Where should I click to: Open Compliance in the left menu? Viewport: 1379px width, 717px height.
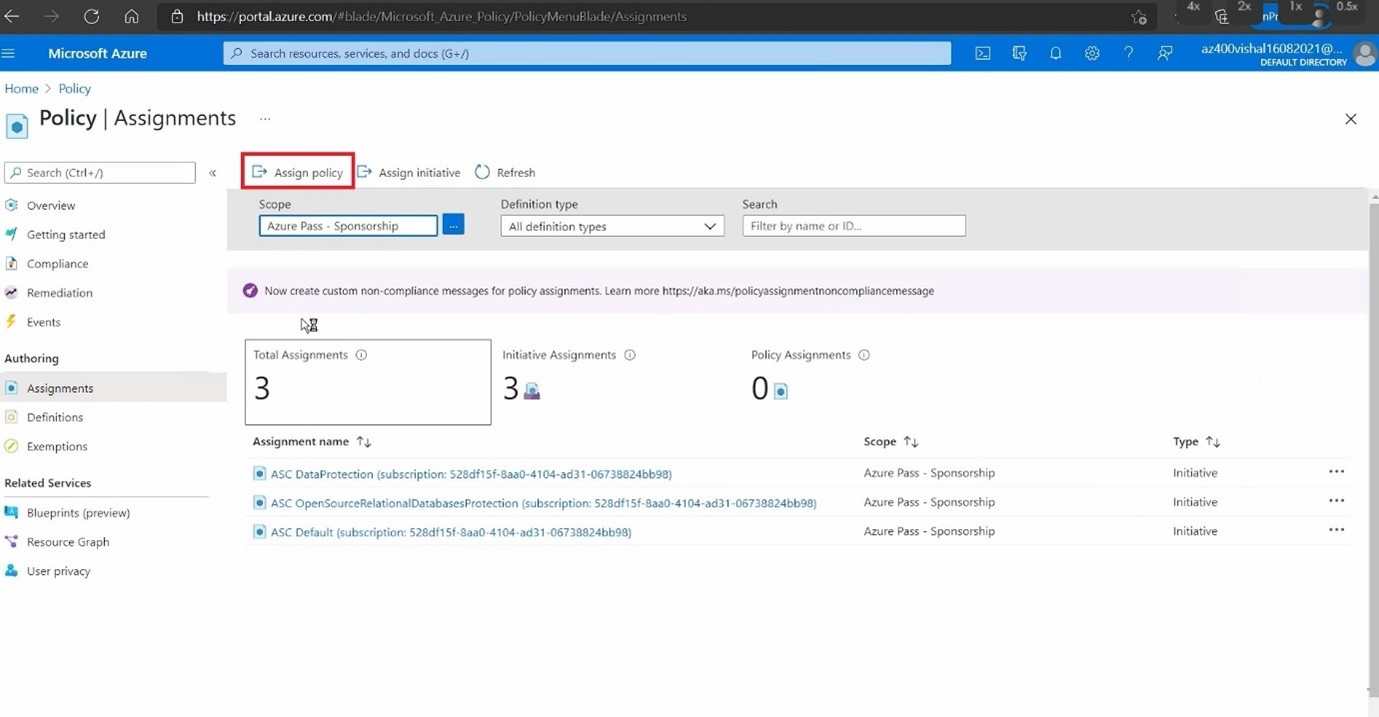[x=57, y=264]
